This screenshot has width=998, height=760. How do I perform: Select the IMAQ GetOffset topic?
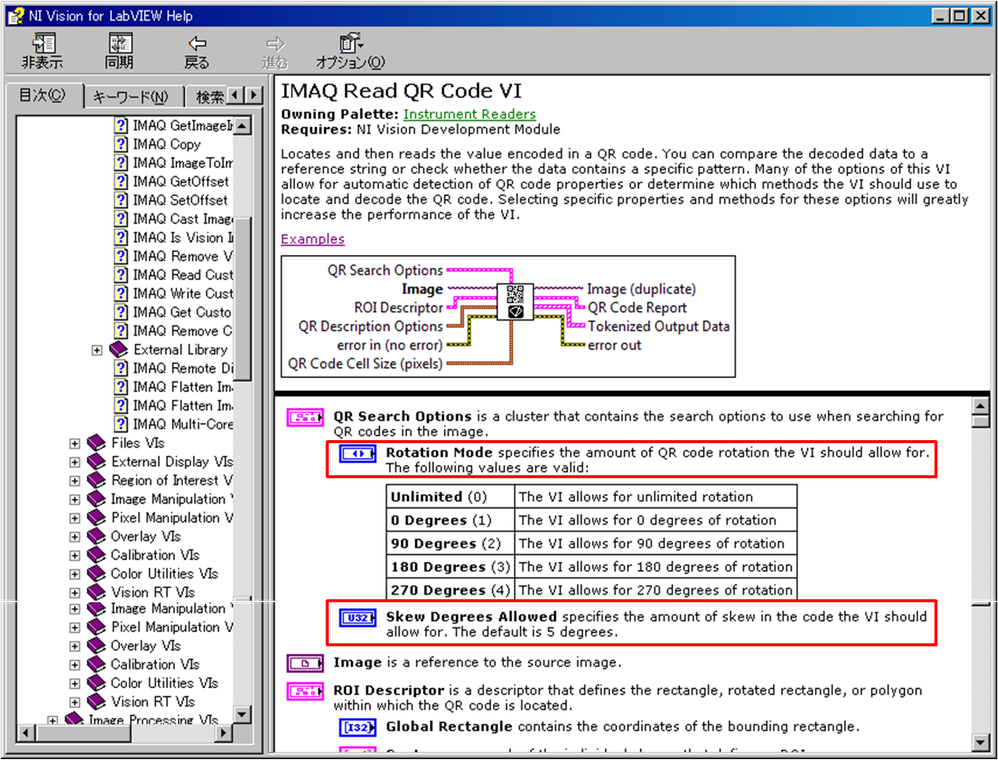point(181,181)
